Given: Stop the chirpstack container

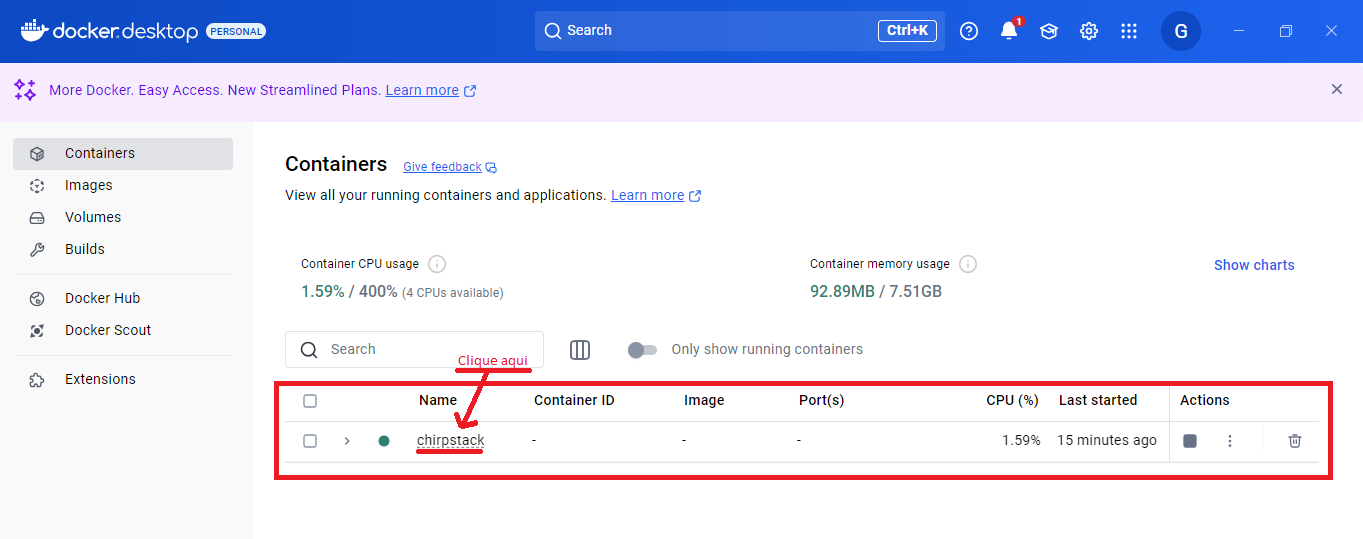Looking at the screenshot, I should coord(1190,441).
